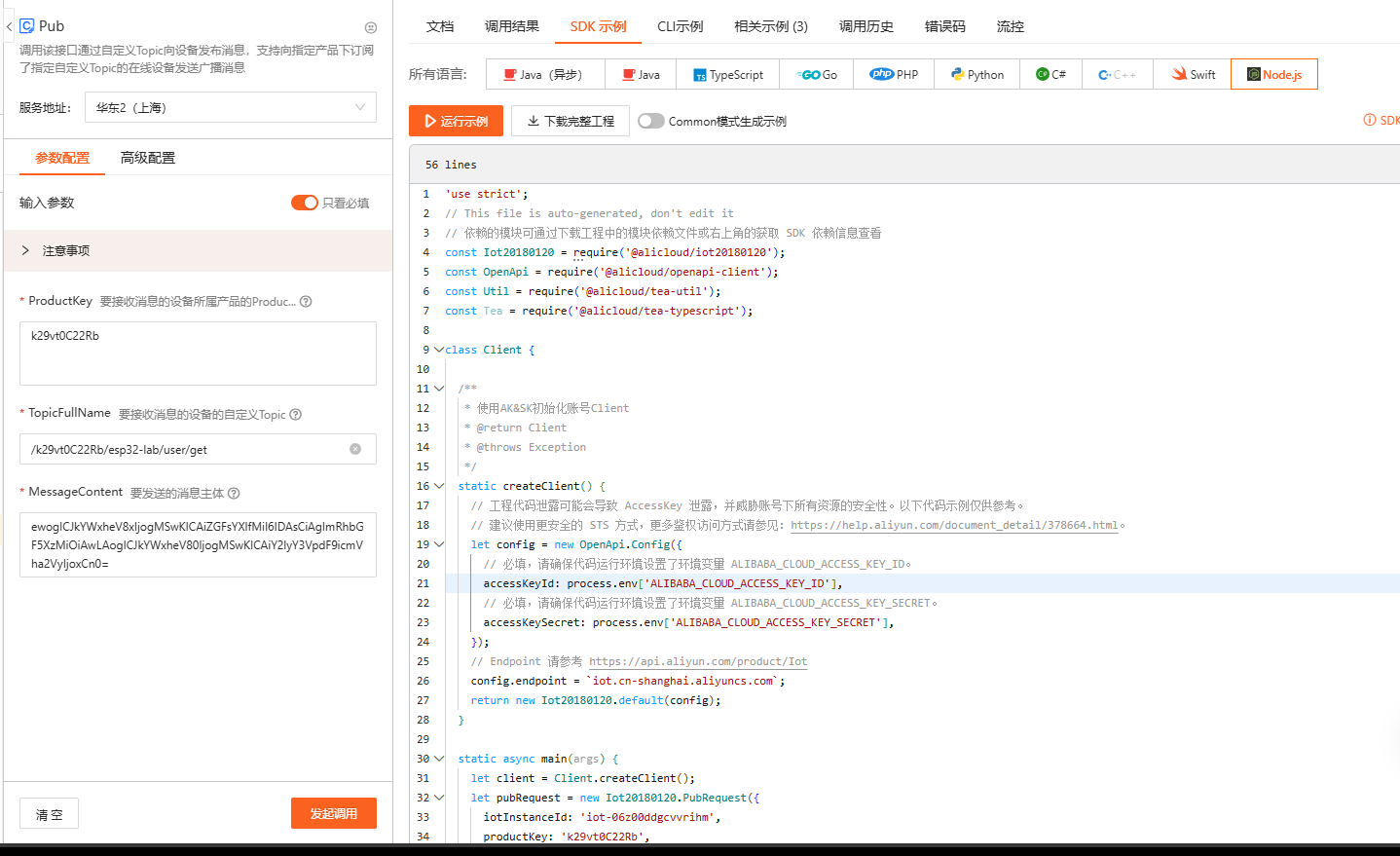This screenshot has height=856, width=1400.
Task: Click the help icon beside MessageContent
Action: [x=234, y=494]
